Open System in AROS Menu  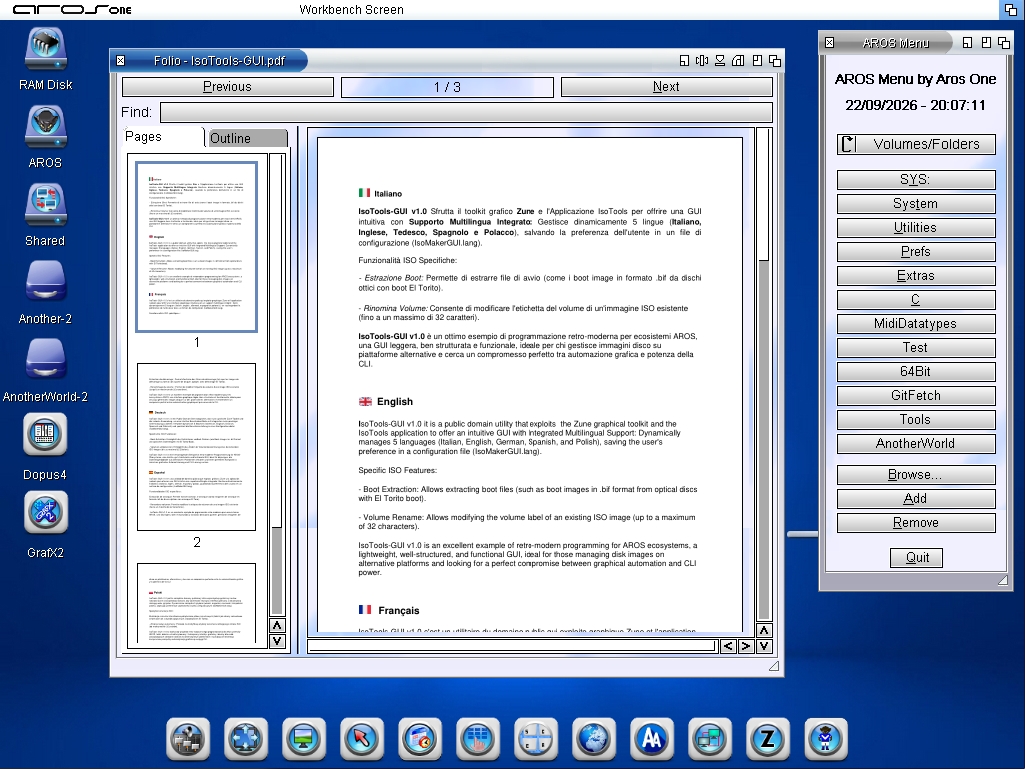916,204
